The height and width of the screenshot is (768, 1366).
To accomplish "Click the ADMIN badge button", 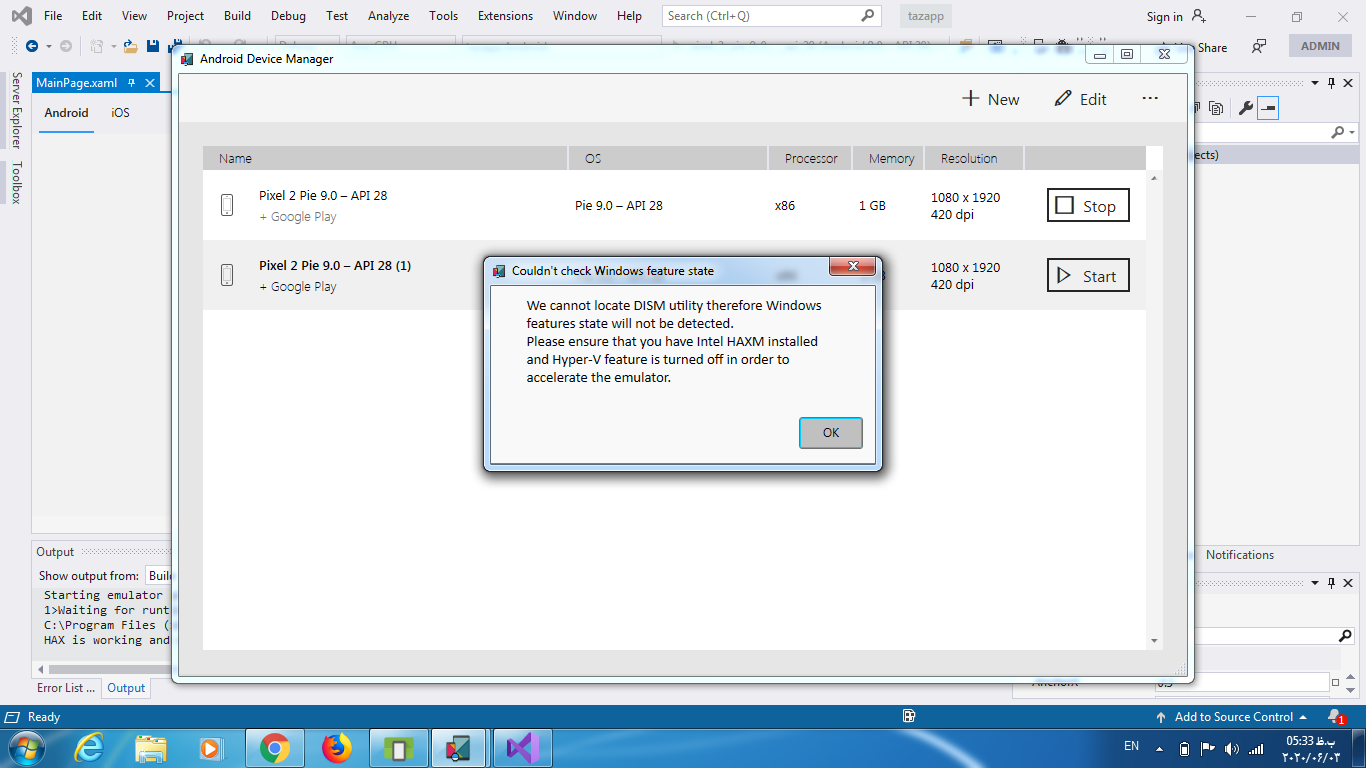I will point(1320,46).
